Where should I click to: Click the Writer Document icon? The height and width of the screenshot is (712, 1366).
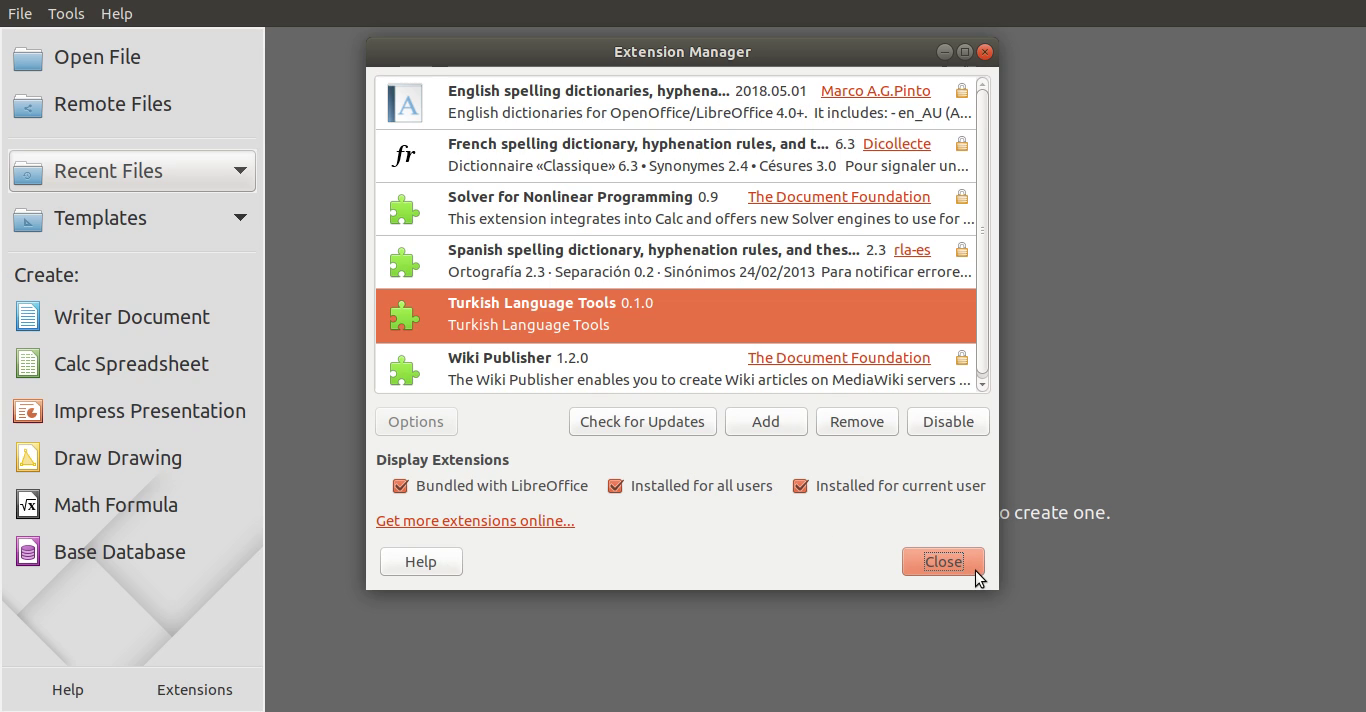28,317
